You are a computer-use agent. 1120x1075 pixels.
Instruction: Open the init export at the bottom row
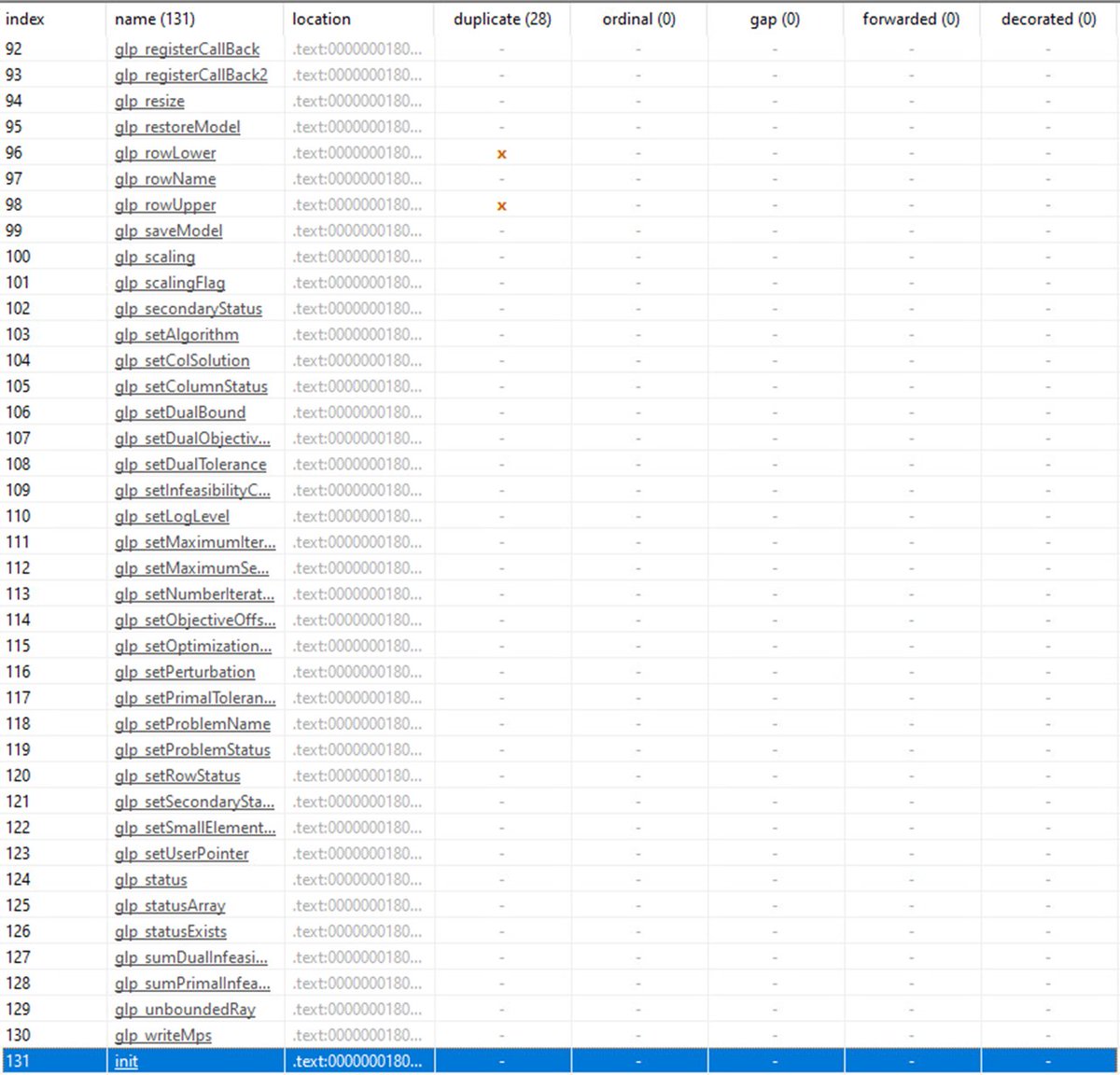coord(125,1061)
